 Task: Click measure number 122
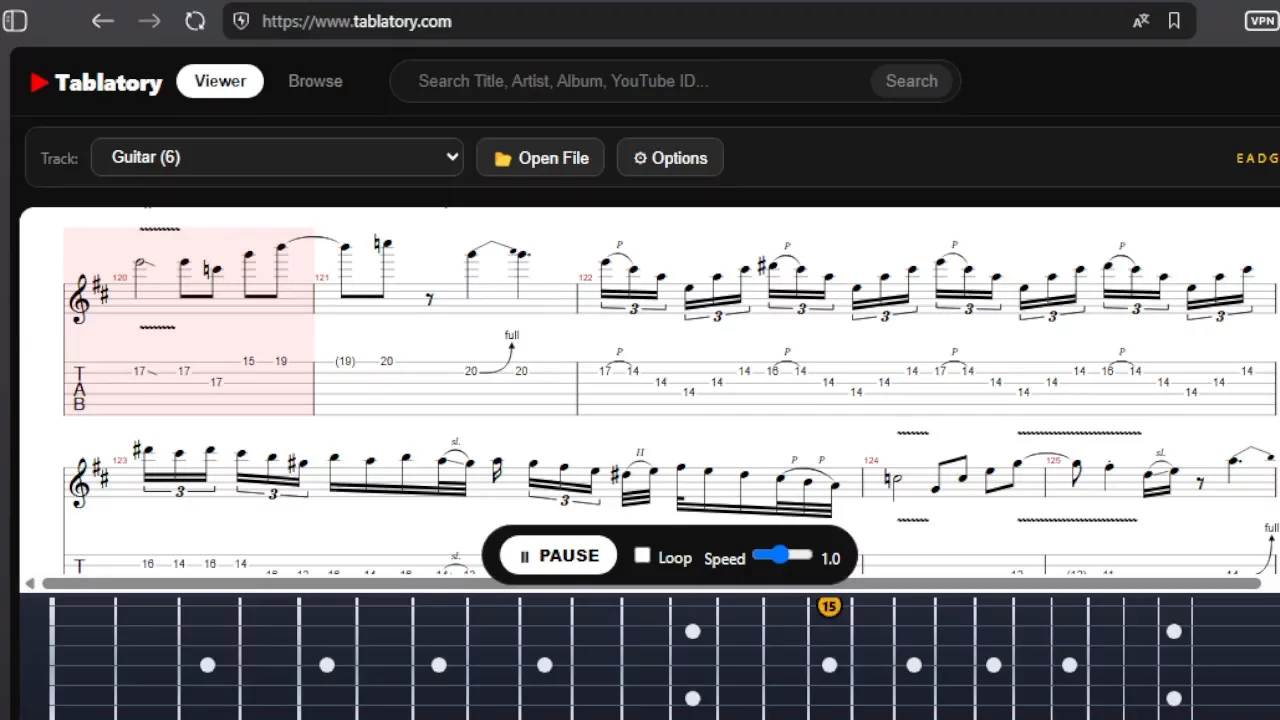586,277
